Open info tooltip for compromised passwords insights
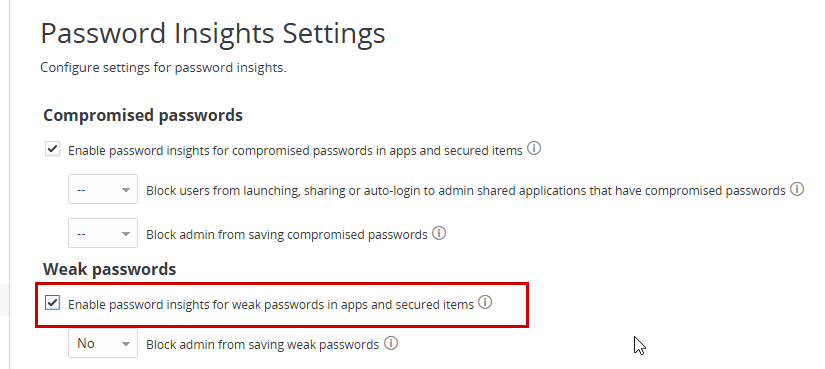The image size is (825, 369). click(x=534, y=149)
